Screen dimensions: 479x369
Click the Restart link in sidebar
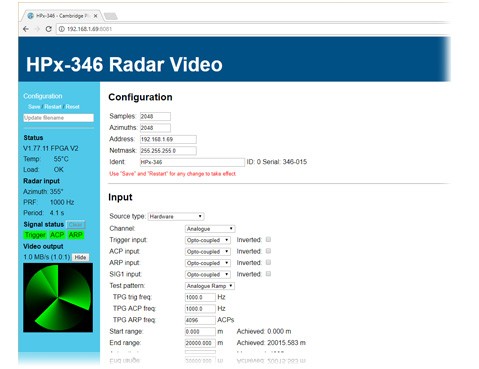[53, 107]
